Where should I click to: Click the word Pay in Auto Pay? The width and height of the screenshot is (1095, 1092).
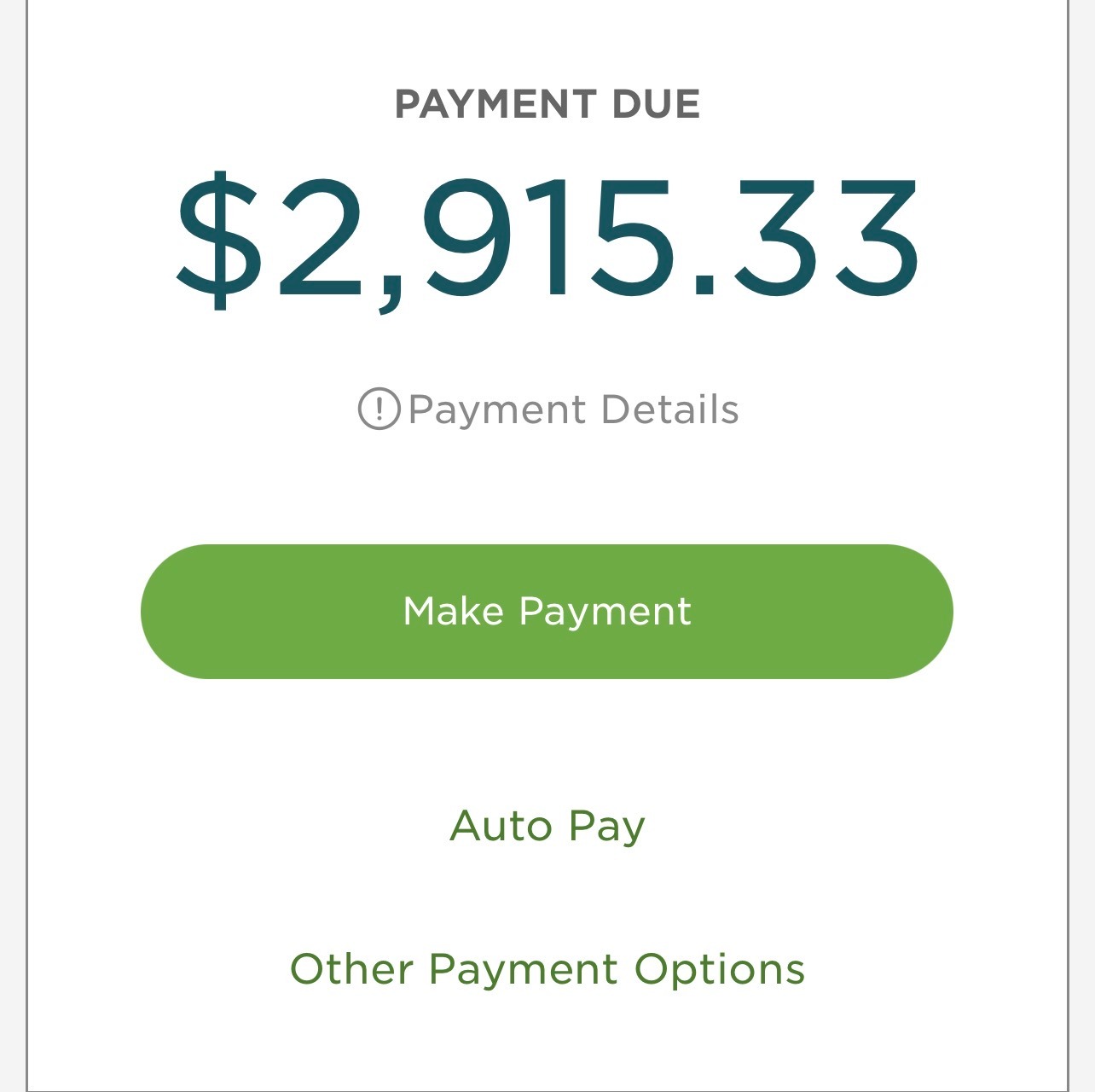click(x=606, y=828)
